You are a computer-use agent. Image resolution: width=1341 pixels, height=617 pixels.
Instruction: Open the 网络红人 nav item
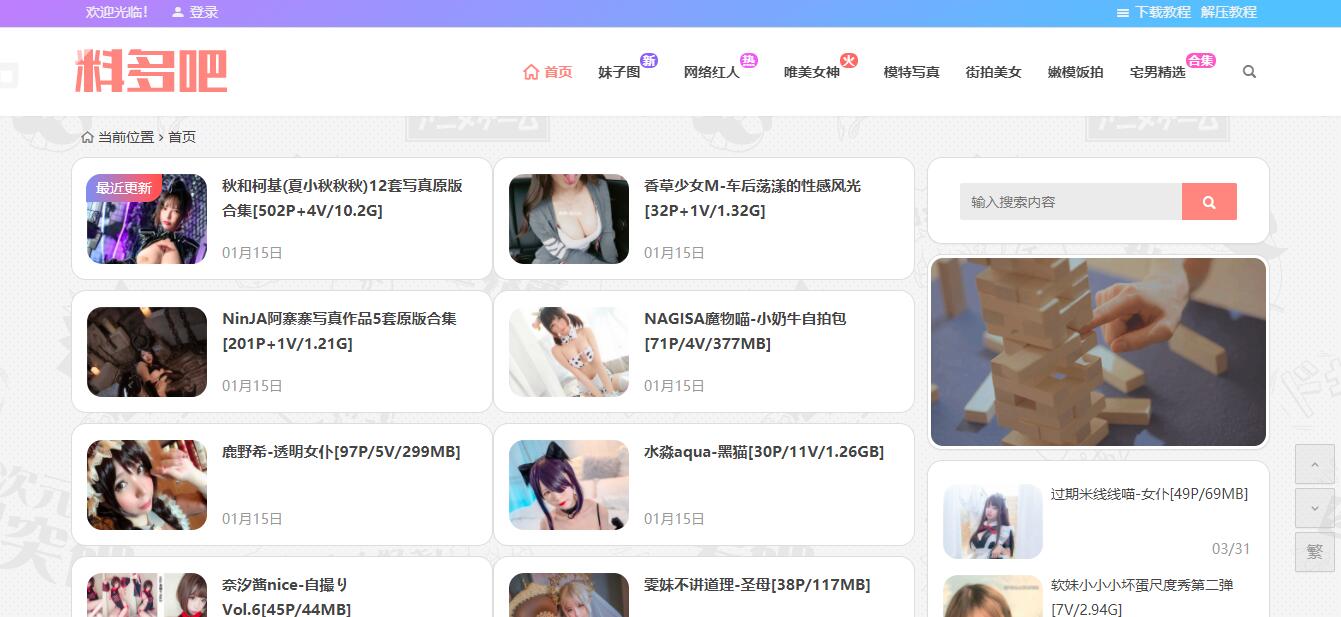click(x=712, y=72)
